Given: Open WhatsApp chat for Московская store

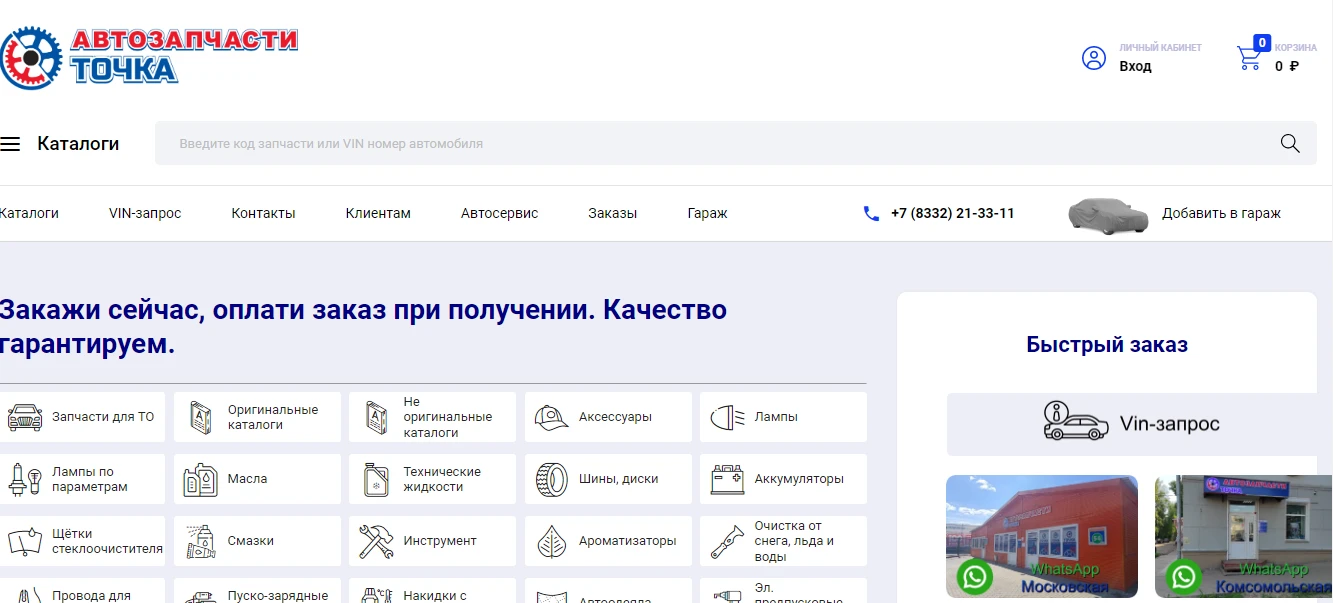Looking at the screenshot, I should pyautogui.click(x=975, y=577).
